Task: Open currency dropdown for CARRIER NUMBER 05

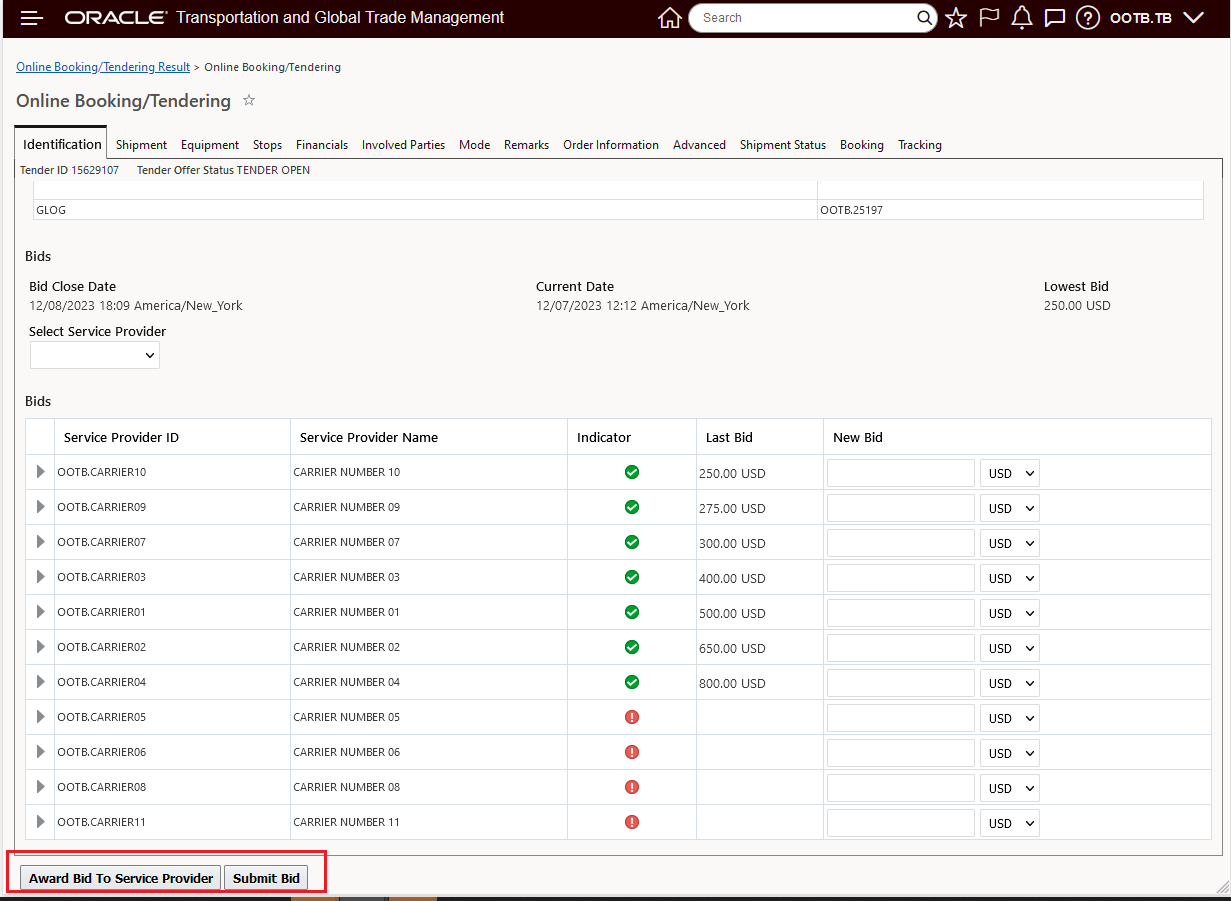Action: [x=1010, y=718]
